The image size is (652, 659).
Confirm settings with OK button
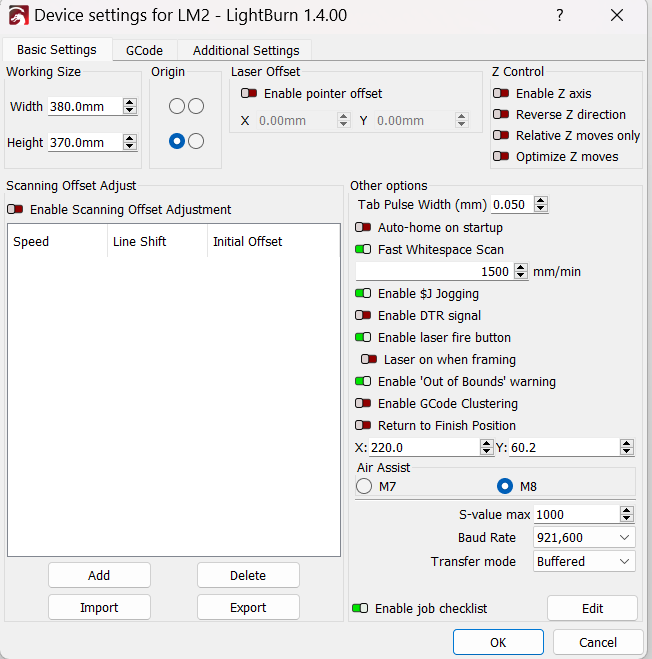tap(498, 642)
